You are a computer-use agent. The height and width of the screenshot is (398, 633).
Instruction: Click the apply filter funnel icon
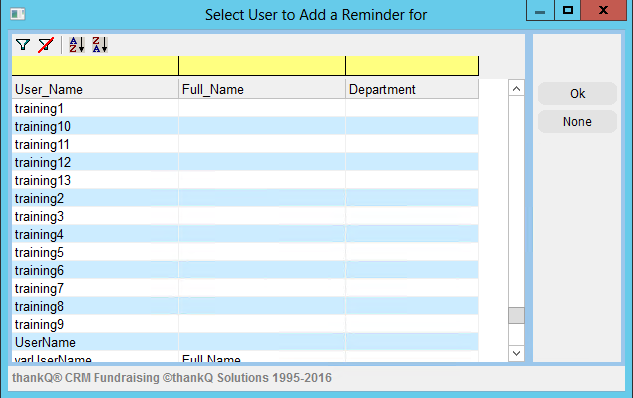(23, 44)
